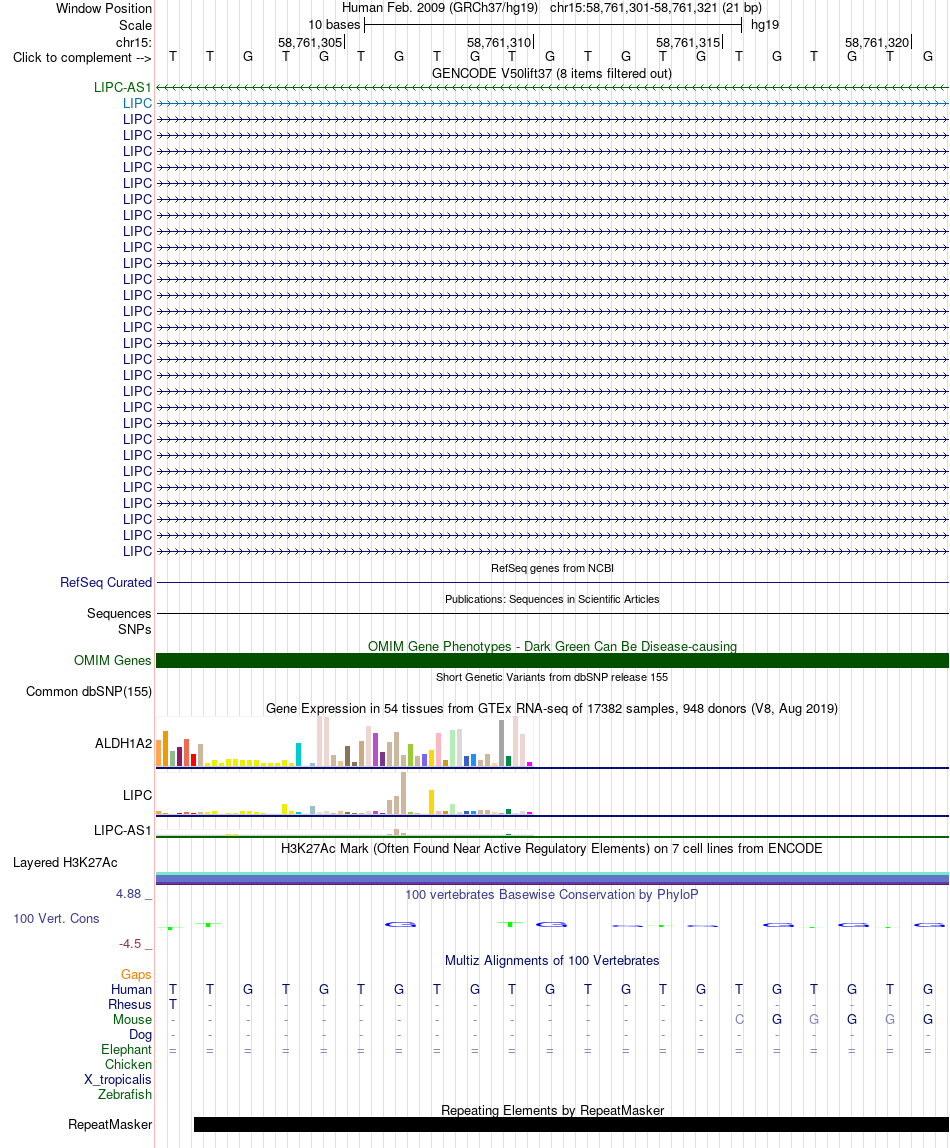Image resolution: width=950 pixels, height=1148 pixels.
Task: Click the hg19 text beside the scale bar
Action: 765,25
